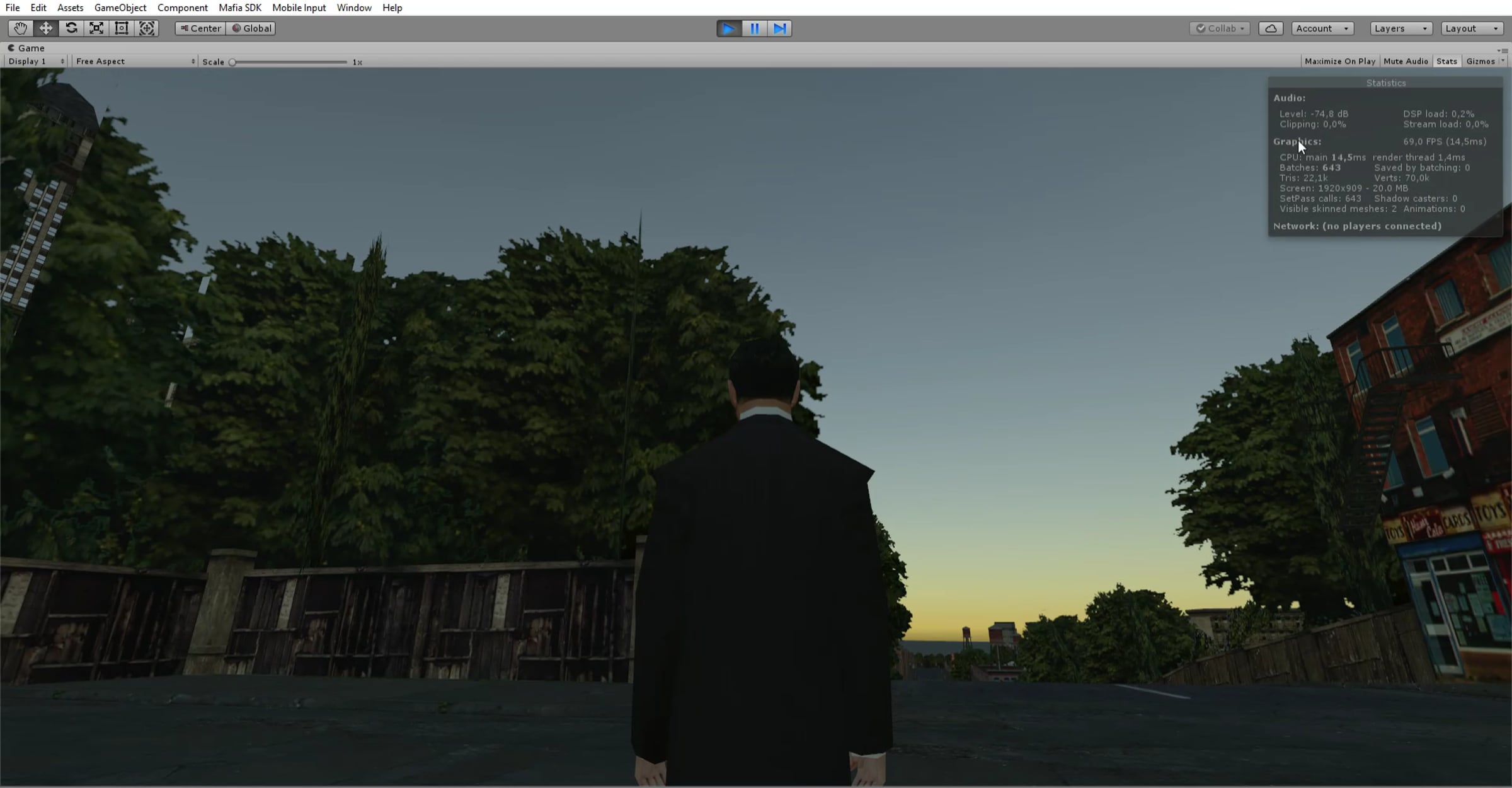Step forward one frame
This screenshot has width=1512, height=788.
pyautogui.click(x=779, y=28)
